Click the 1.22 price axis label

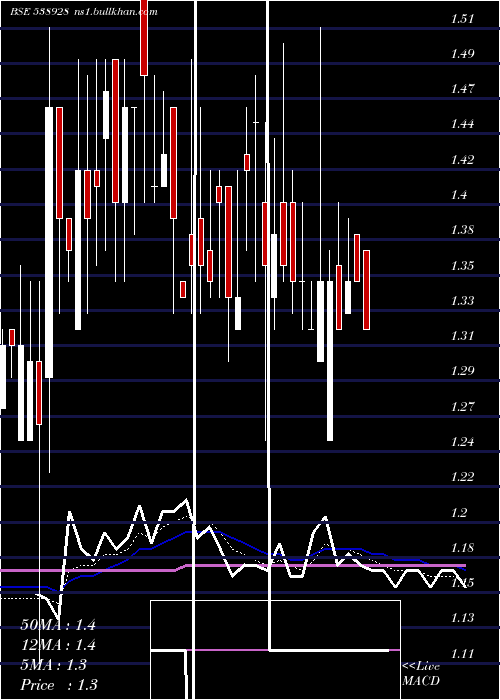pos(462,477)
